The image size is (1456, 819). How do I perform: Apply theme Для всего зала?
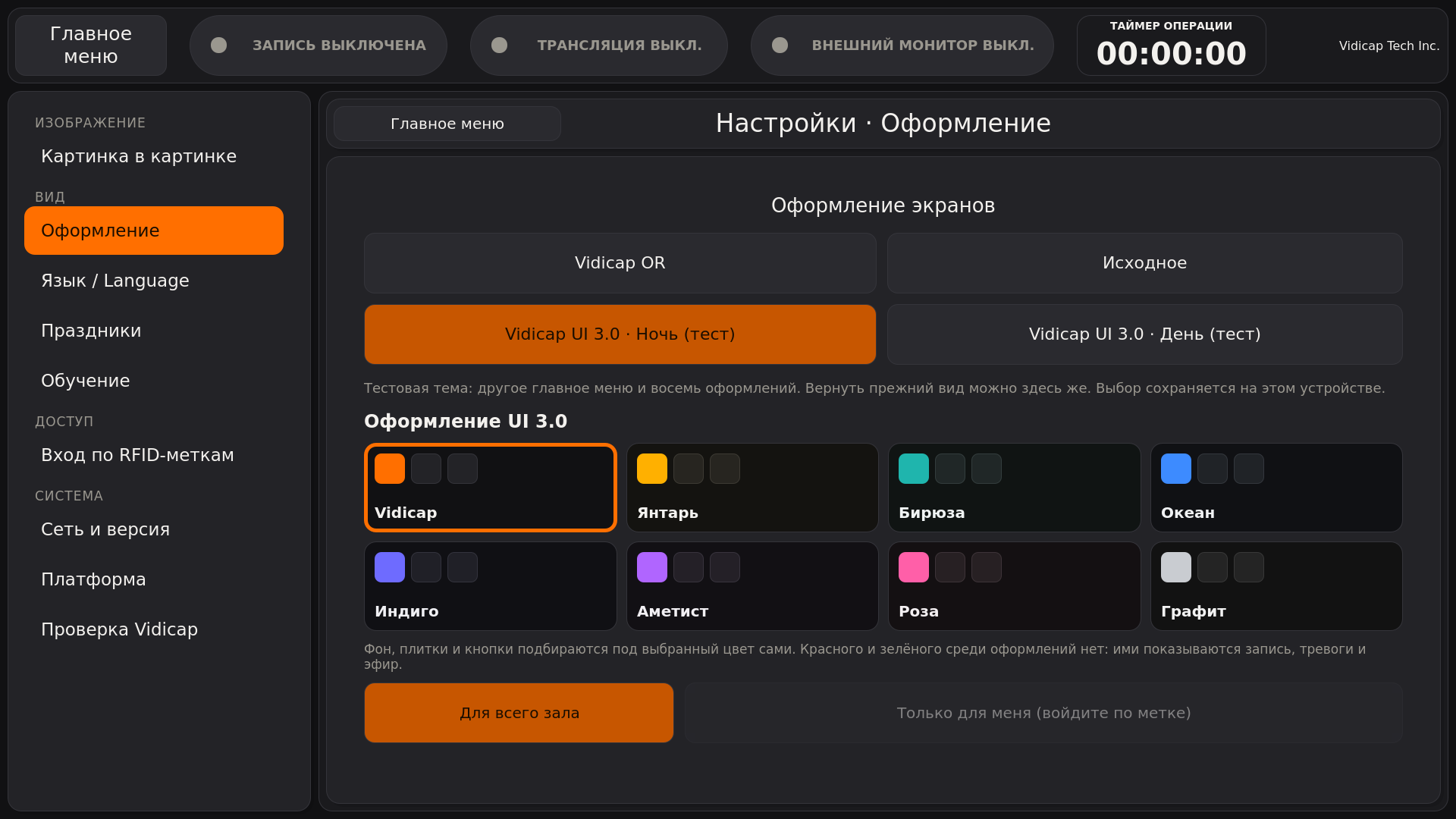pos(519,713)
